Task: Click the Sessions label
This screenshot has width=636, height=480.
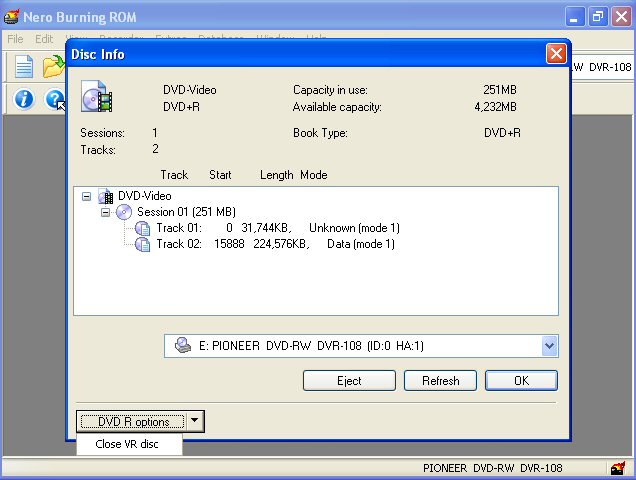Action: [x=103, y=133]
